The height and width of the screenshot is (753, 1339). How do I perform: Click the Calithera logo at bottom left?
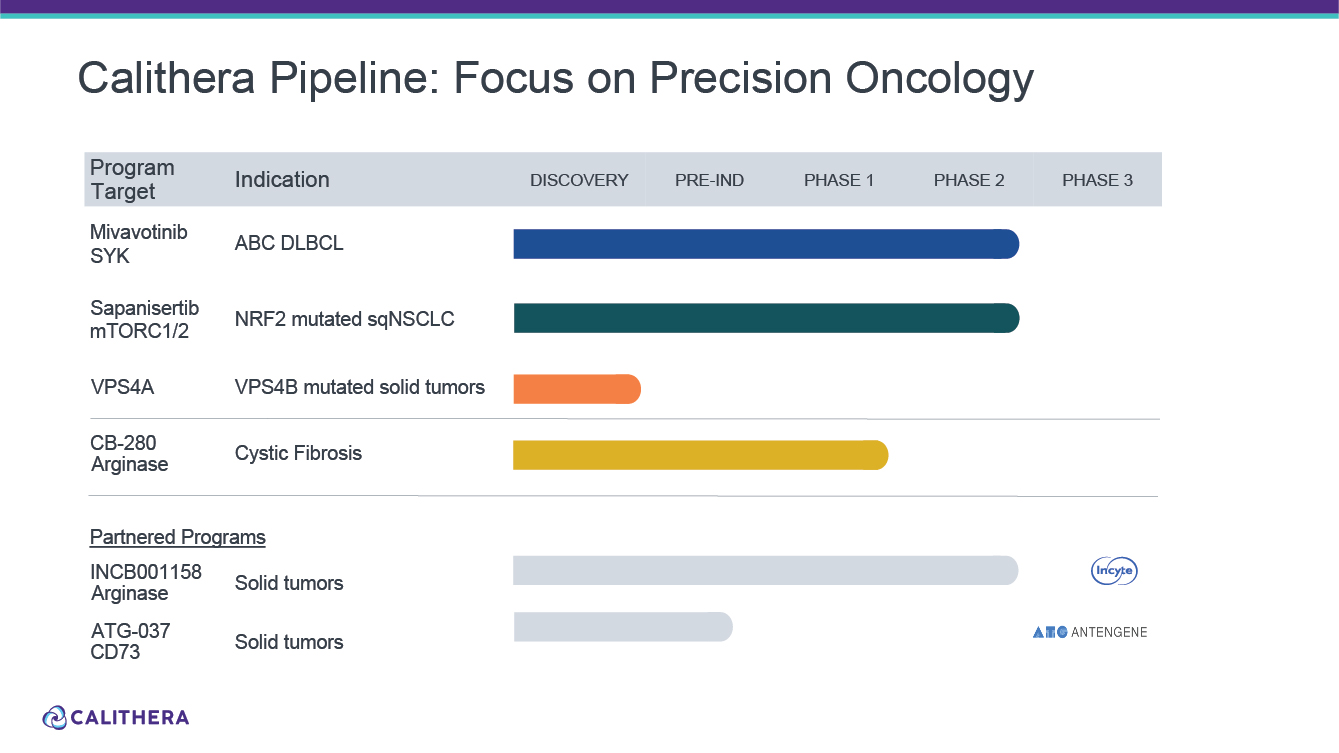(x=116, y=717)
